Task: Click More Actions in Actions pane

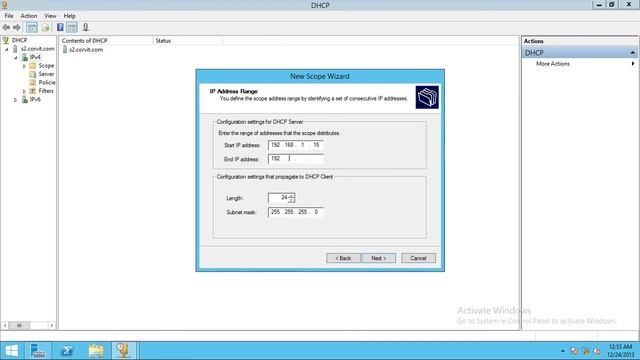Action: [x=553, y=64]
